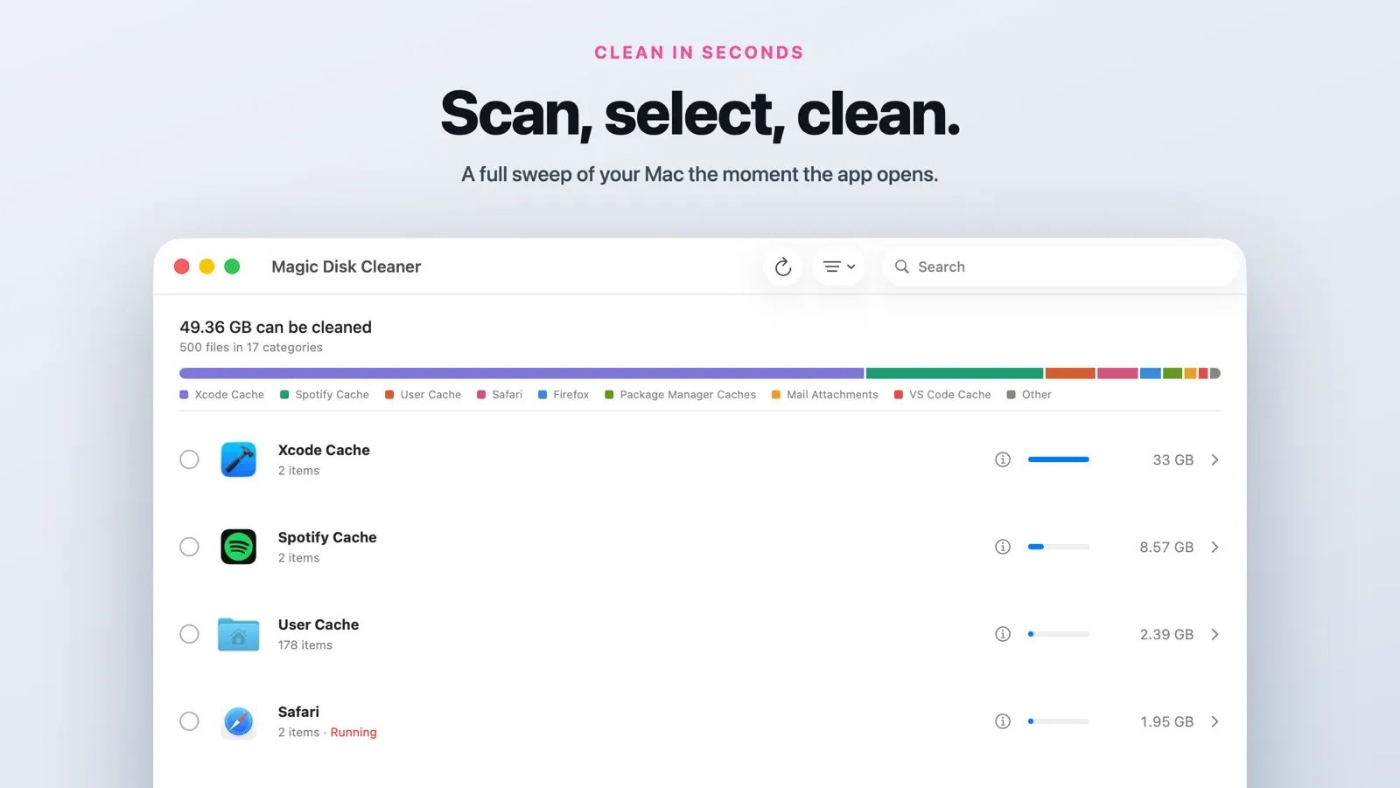This screenshot has width=1400, height=788.
Task: Click the User Cache folder icon
Action: tap(238, 634)
